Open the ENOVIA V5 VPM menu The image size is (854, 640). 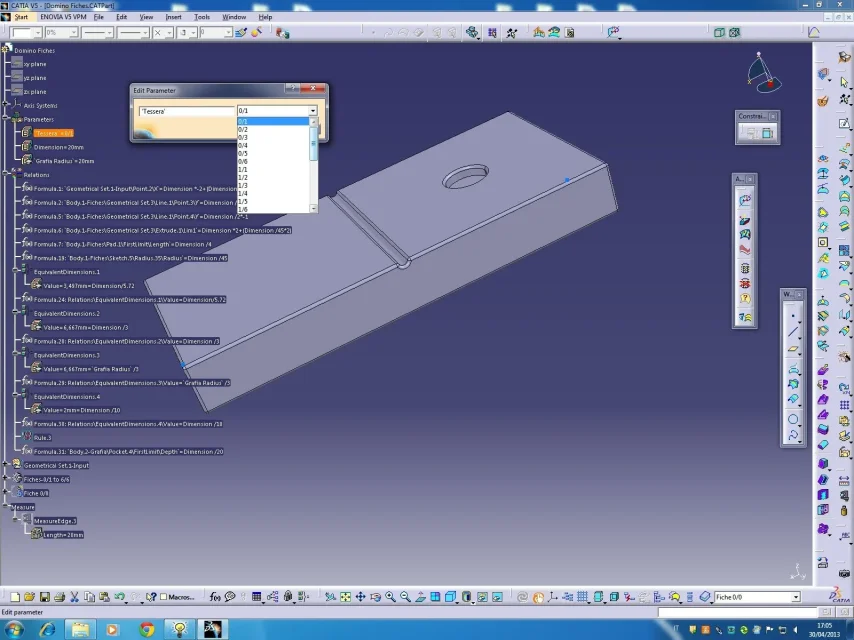[63, 17]
